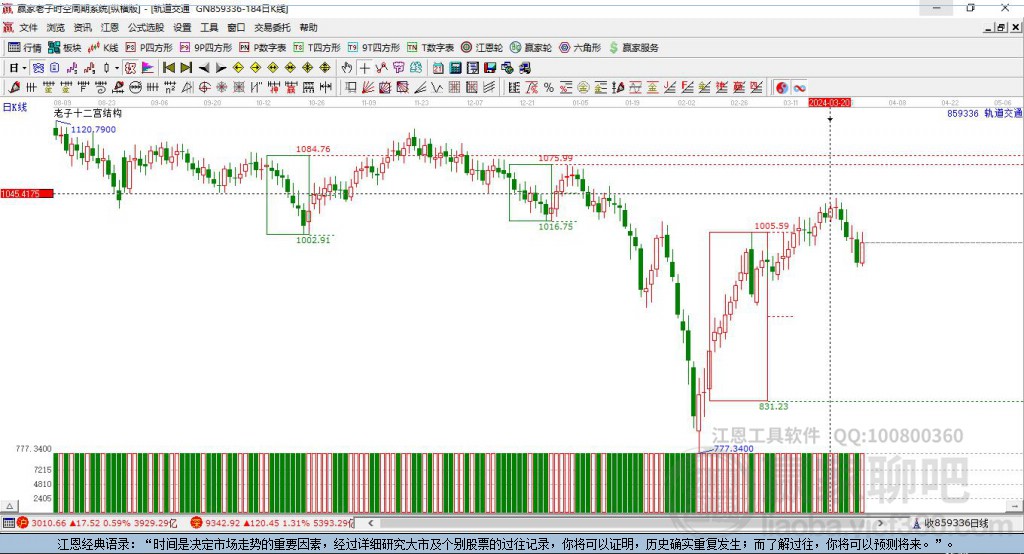Click the 日K线 label
This screenshot has width=1024, height=554.
(15, 107)
